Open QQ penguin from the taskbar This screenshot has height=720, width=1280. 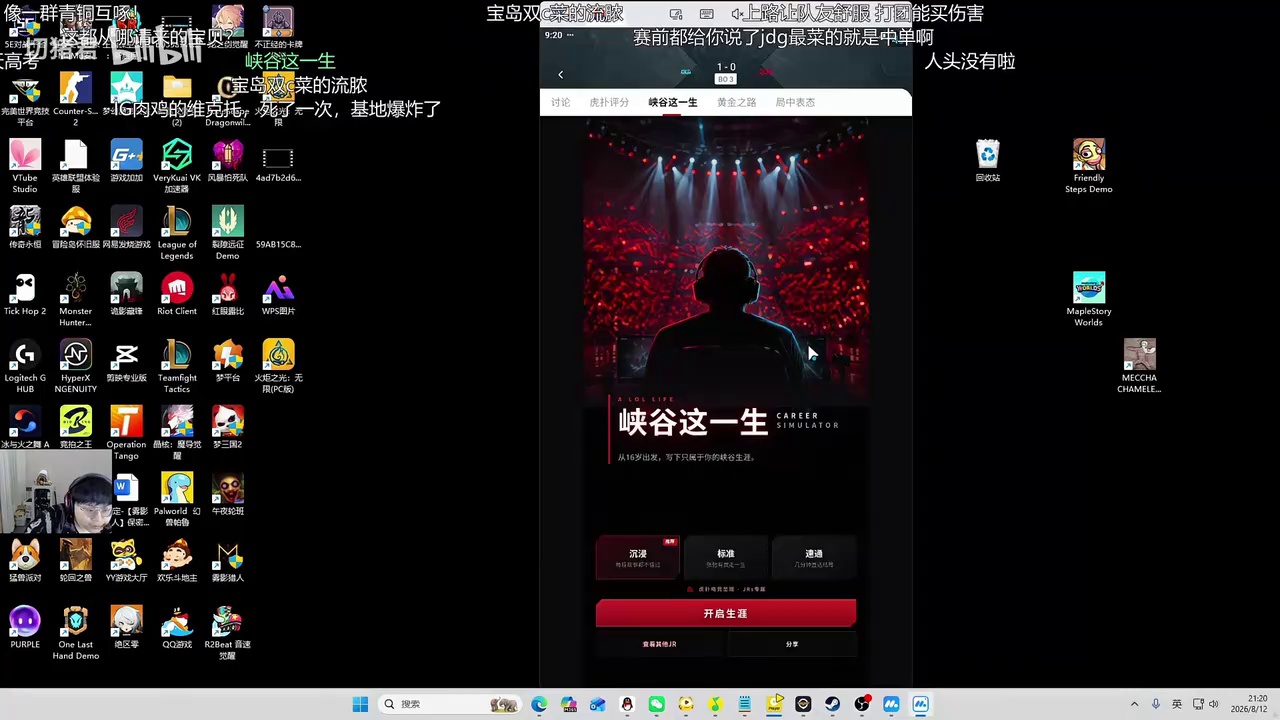(627, 704)
